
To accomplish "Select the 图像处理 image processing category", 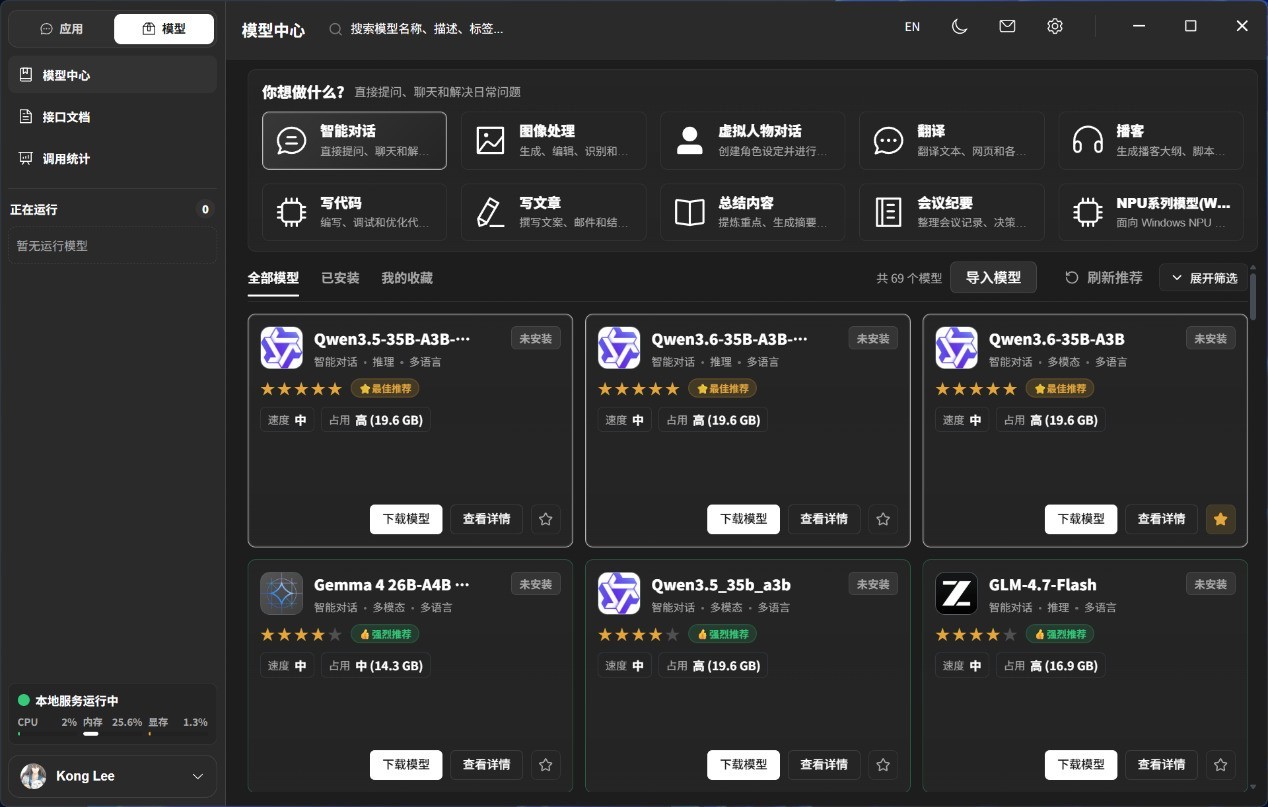I will coord(553,141).
